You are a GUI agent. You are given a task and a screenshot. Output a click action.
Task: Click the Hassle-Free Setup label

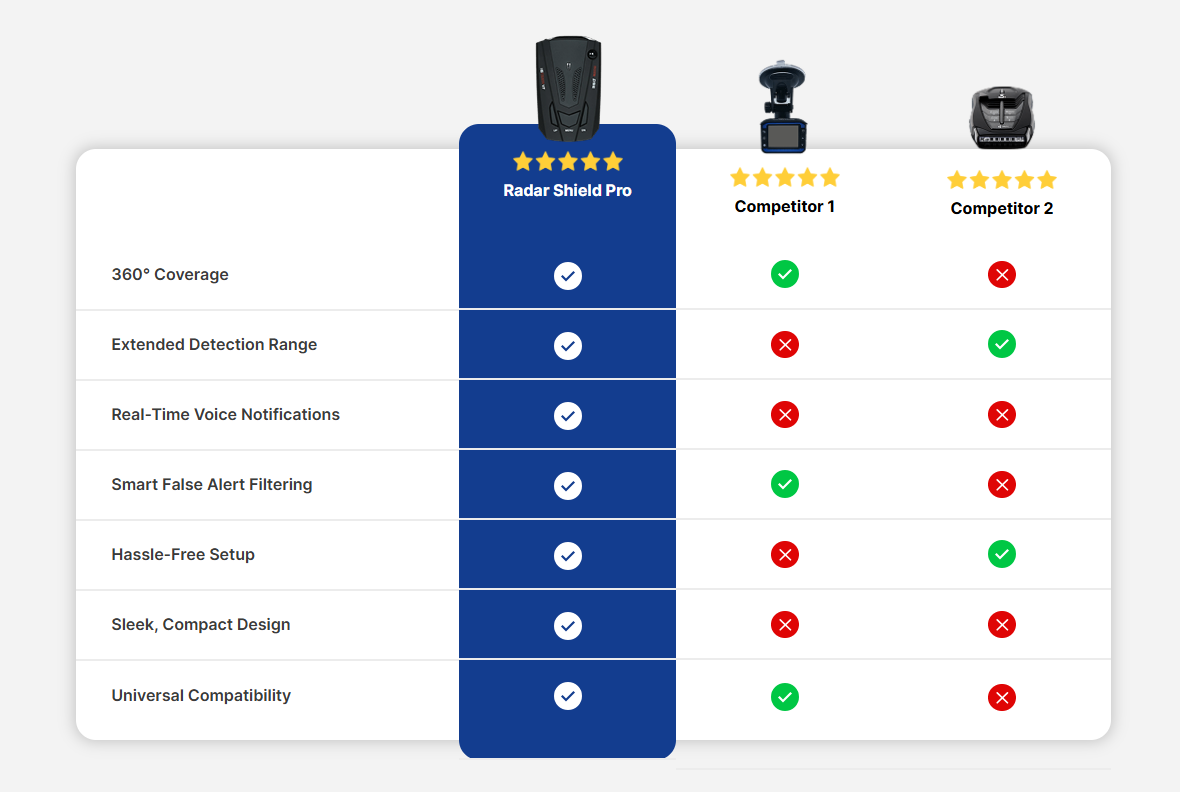183,555
